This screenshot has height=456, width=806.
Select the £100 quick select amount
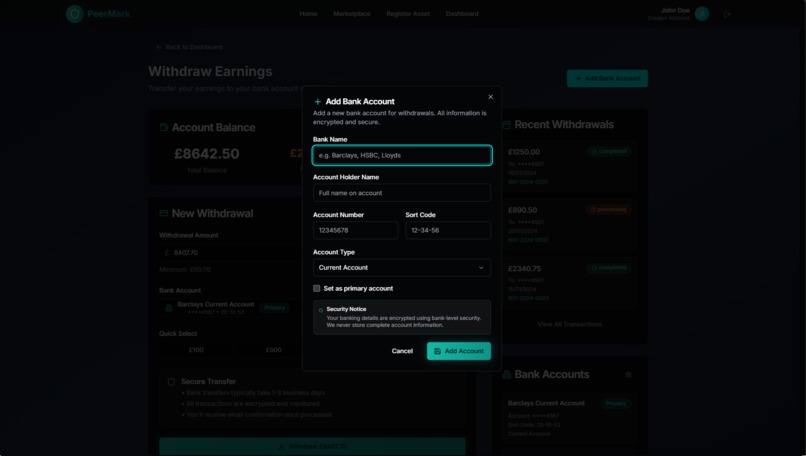[196, 350]
